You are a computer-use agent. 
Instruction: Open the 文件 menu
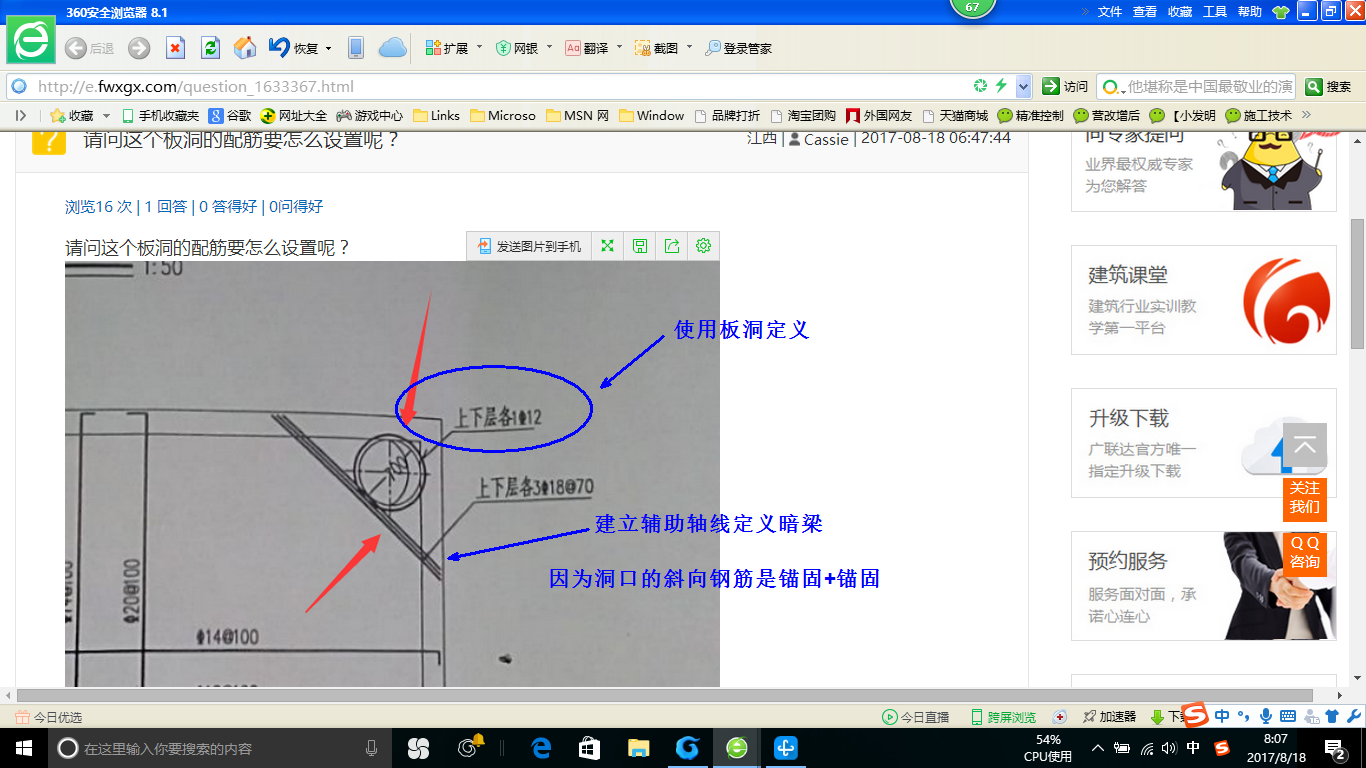pyautogui.click(x=1110, y=12)
